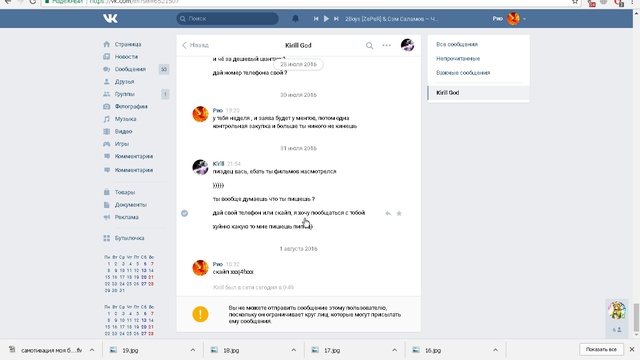Open the 18.jpg download options arrow
Image resolution: width=640 pixels, height=360 pixels.
(293, 350)
